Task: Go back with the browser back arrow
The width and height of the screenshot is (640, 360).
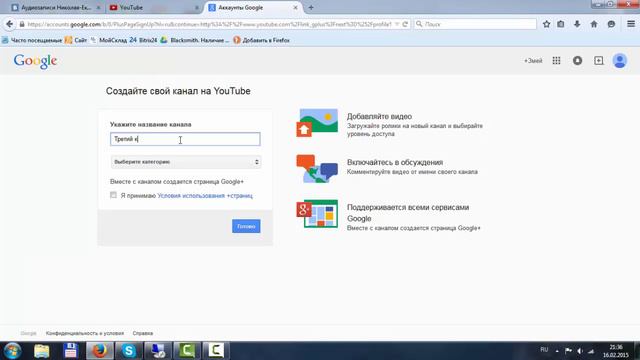Action: (x=9, y=24)
